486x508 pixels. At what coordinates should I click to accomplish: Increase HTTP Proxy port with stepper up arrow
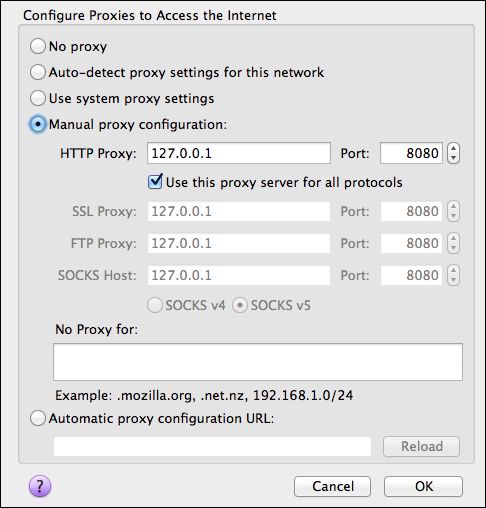pyautogui.click(x=453, y=148)
